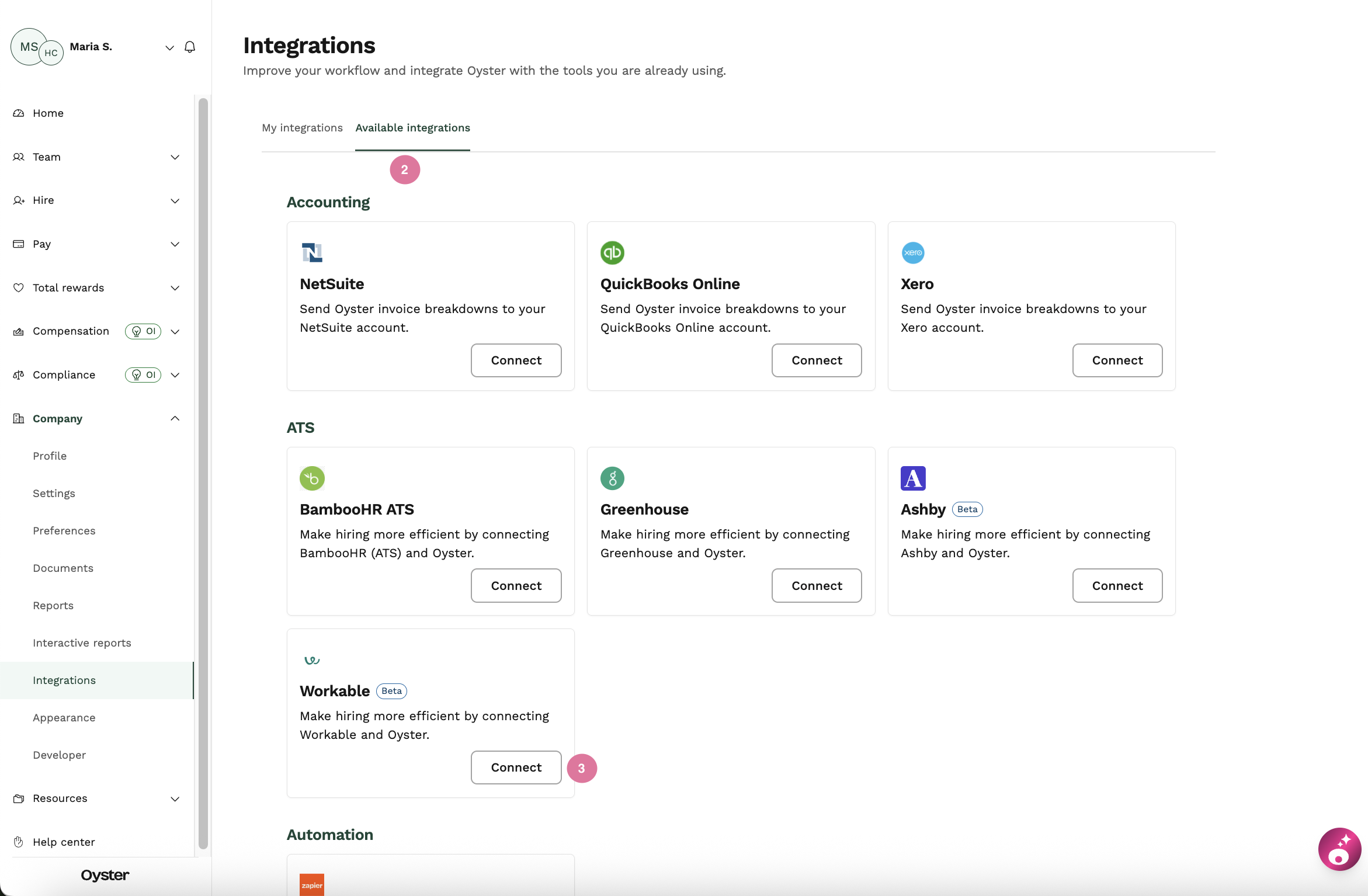Connect the Xero integration
The height and width of the screenshot is (896, 1368).
1117,360
